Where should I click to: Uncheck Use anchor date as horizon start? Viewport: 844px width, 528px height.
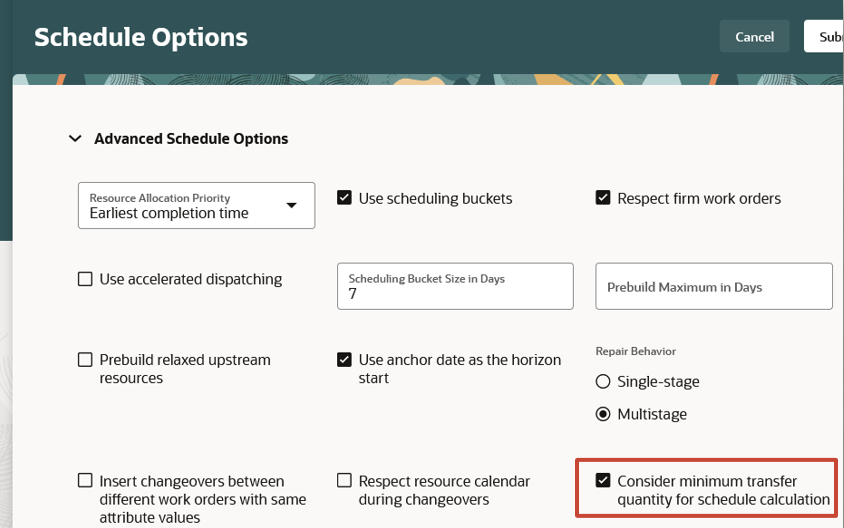344,360
